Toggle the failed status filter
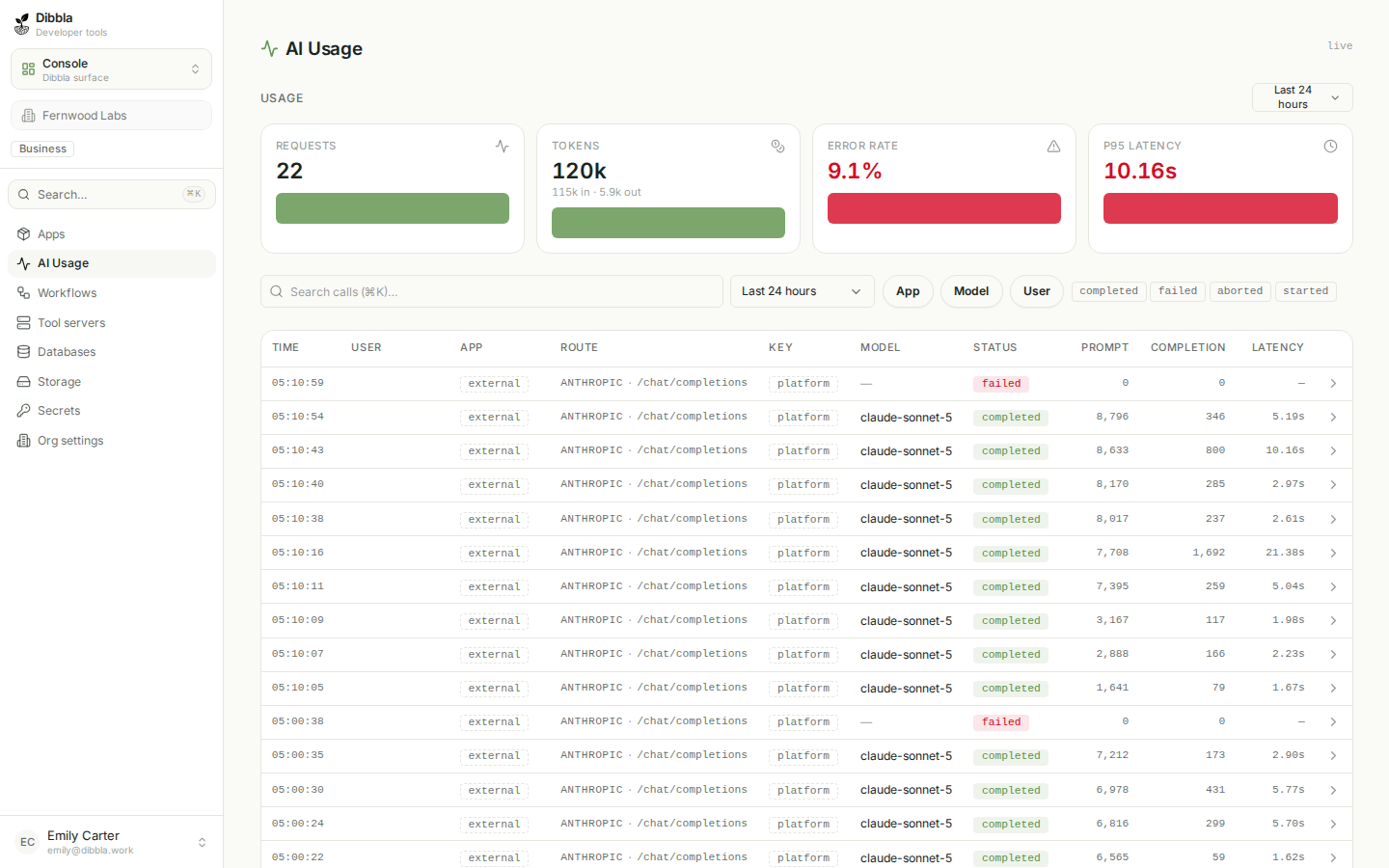 (1178, 291)
